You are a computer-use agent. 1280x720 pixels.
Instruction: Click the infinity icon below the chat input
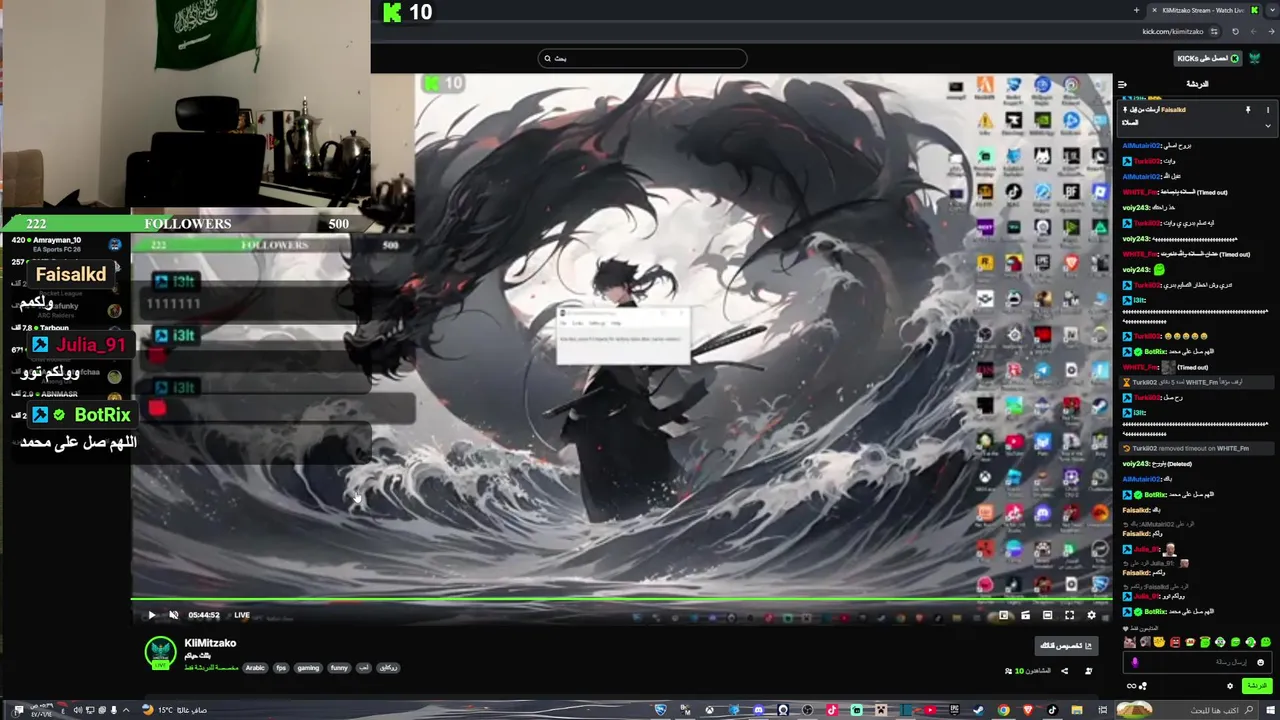click(x=1131, y=686)
